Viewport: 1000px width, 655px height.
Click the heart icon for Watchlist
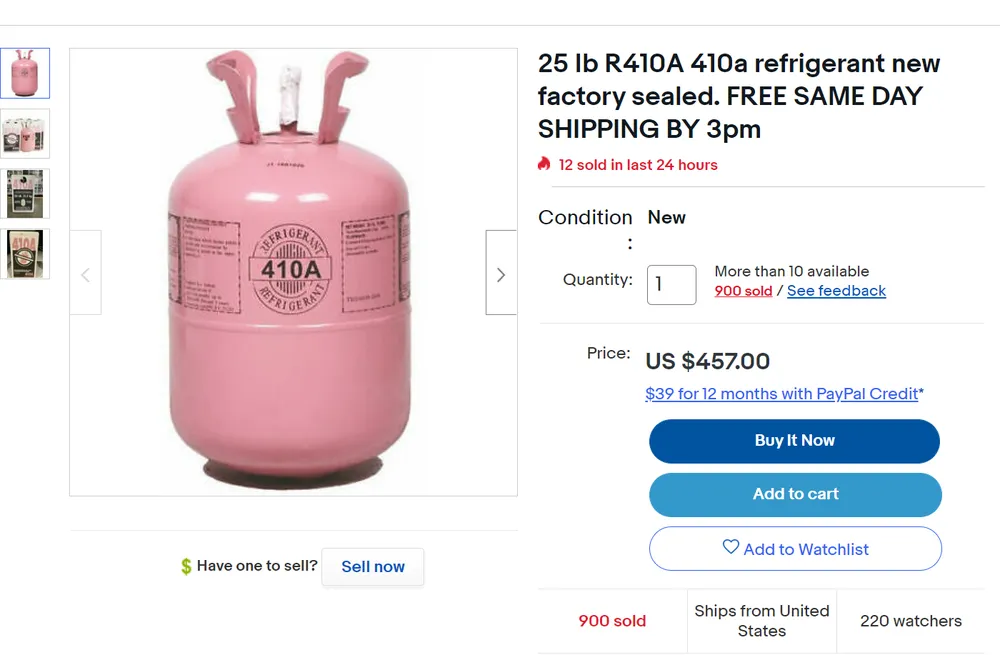tap(731, 548)
